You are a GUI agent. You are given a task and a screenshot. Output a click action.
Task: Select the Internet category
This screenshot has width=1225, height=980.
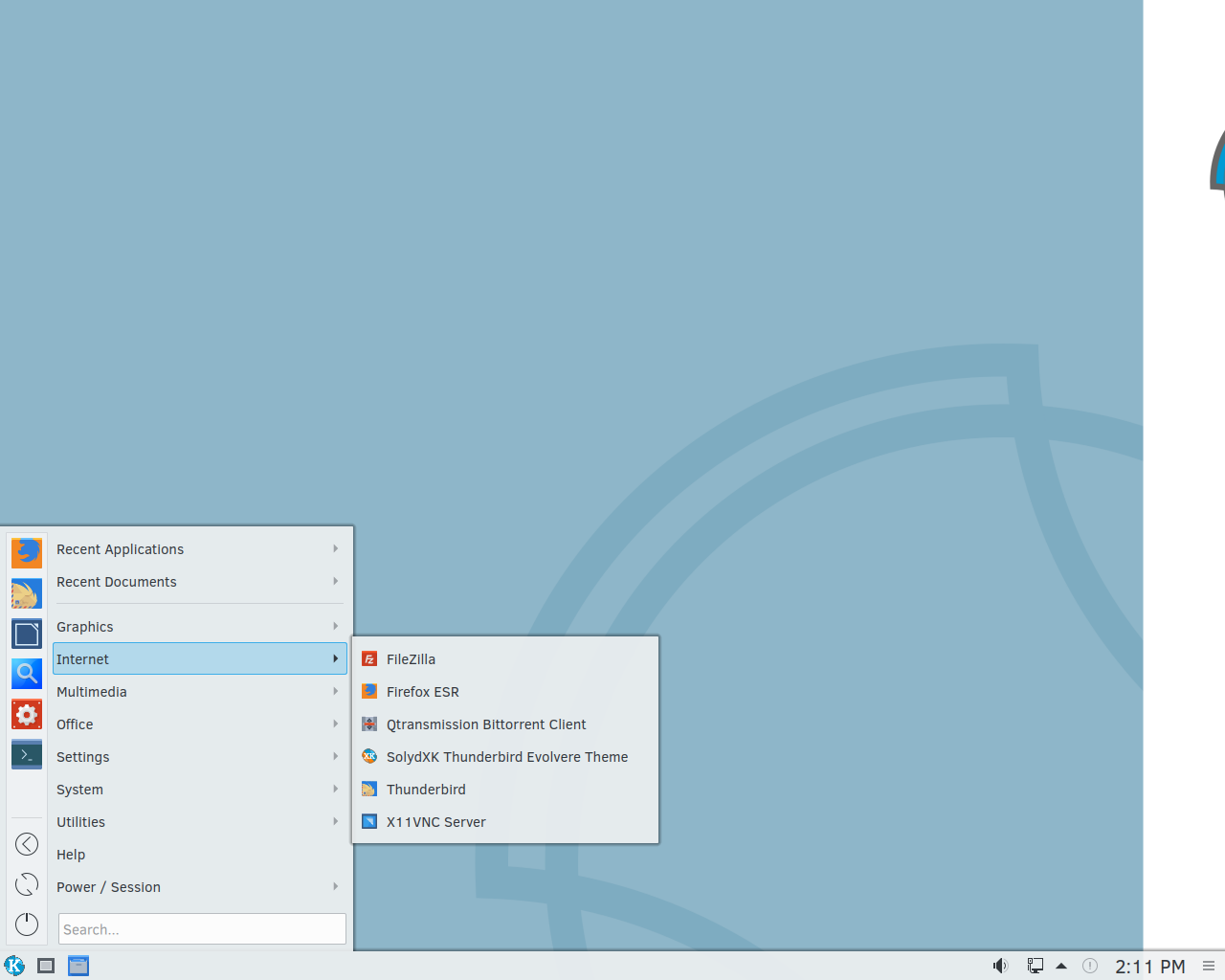(x=200, y=659)
